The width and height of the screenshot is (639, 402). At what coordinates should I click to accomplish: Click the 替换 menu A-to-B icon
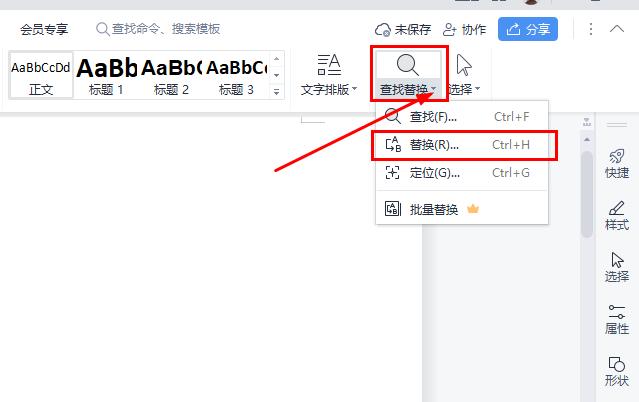click(393, 144)
